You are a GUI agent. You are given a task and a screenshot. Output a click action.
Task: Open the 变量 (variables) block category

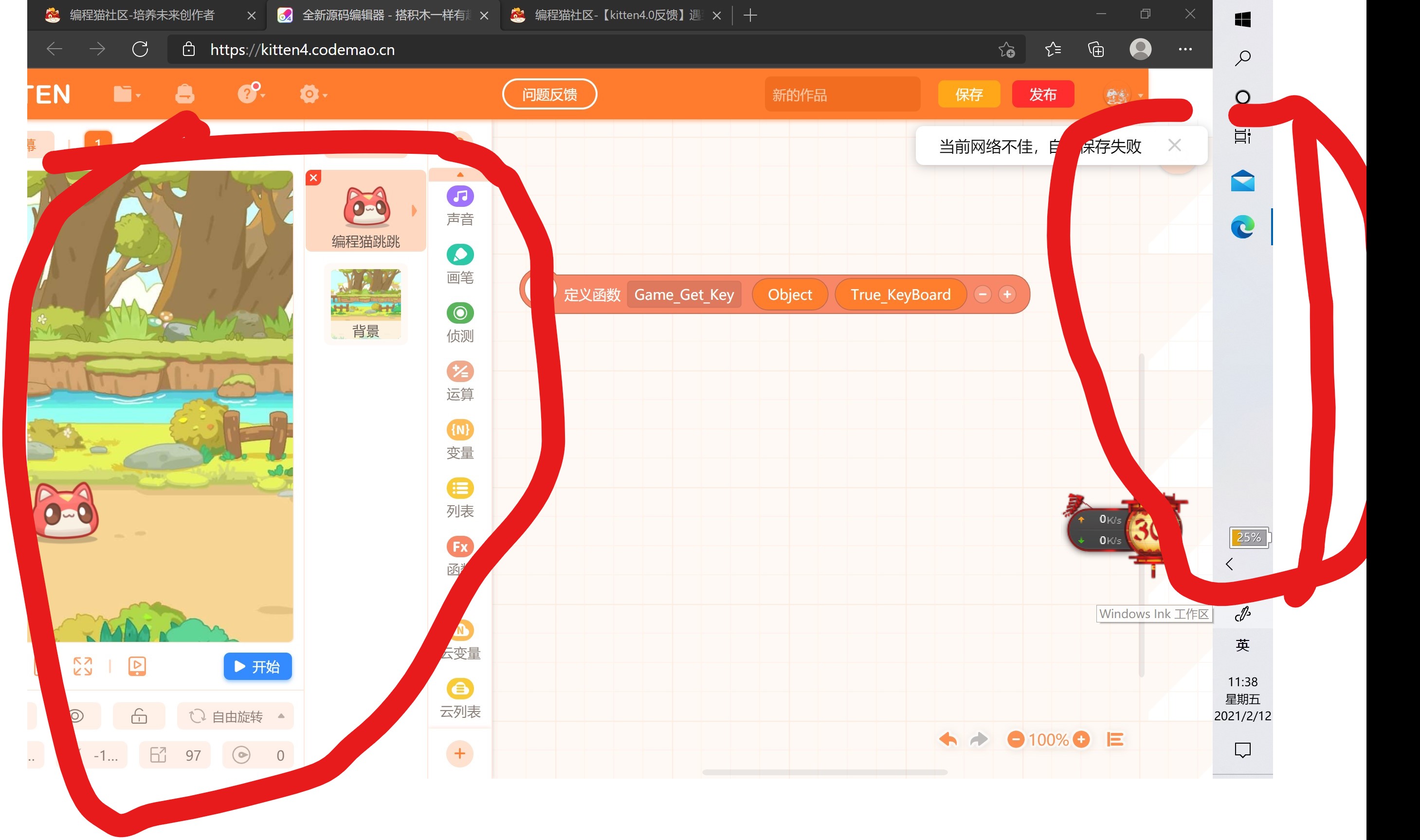[460, 439]
